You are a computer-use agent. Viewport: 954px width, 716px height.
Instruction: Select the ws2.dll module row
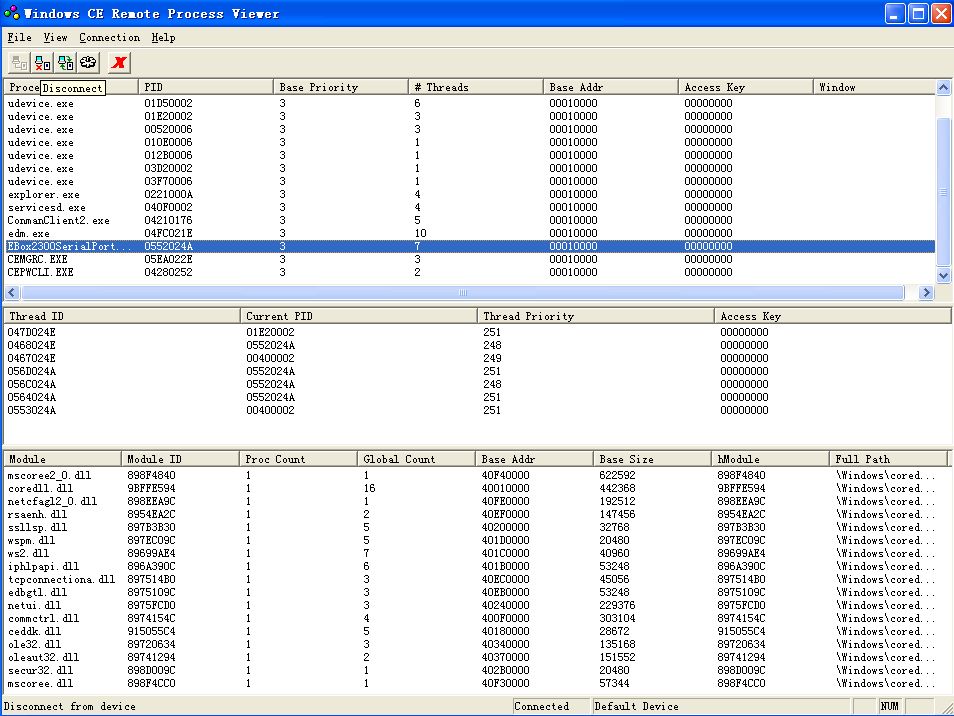point(477,553)
